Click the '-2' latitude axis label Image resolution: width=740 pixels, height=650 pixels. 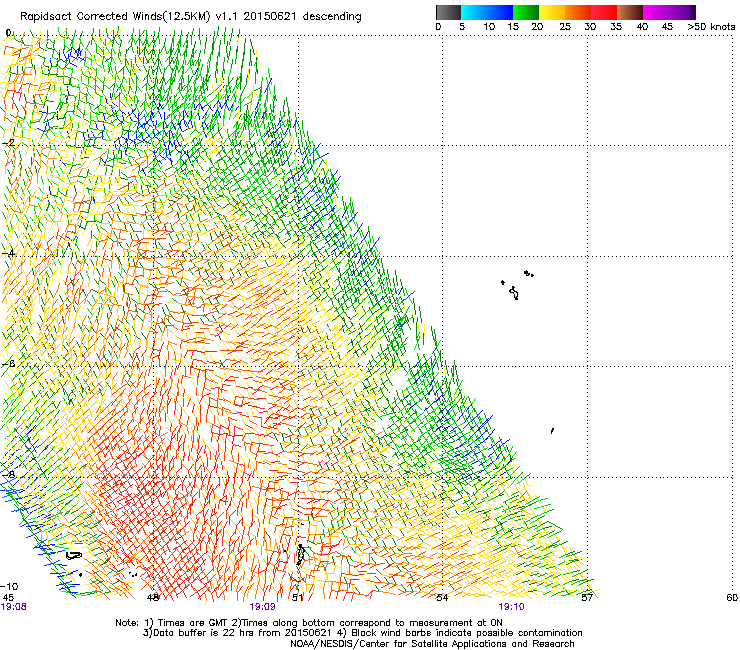[8, 143]
